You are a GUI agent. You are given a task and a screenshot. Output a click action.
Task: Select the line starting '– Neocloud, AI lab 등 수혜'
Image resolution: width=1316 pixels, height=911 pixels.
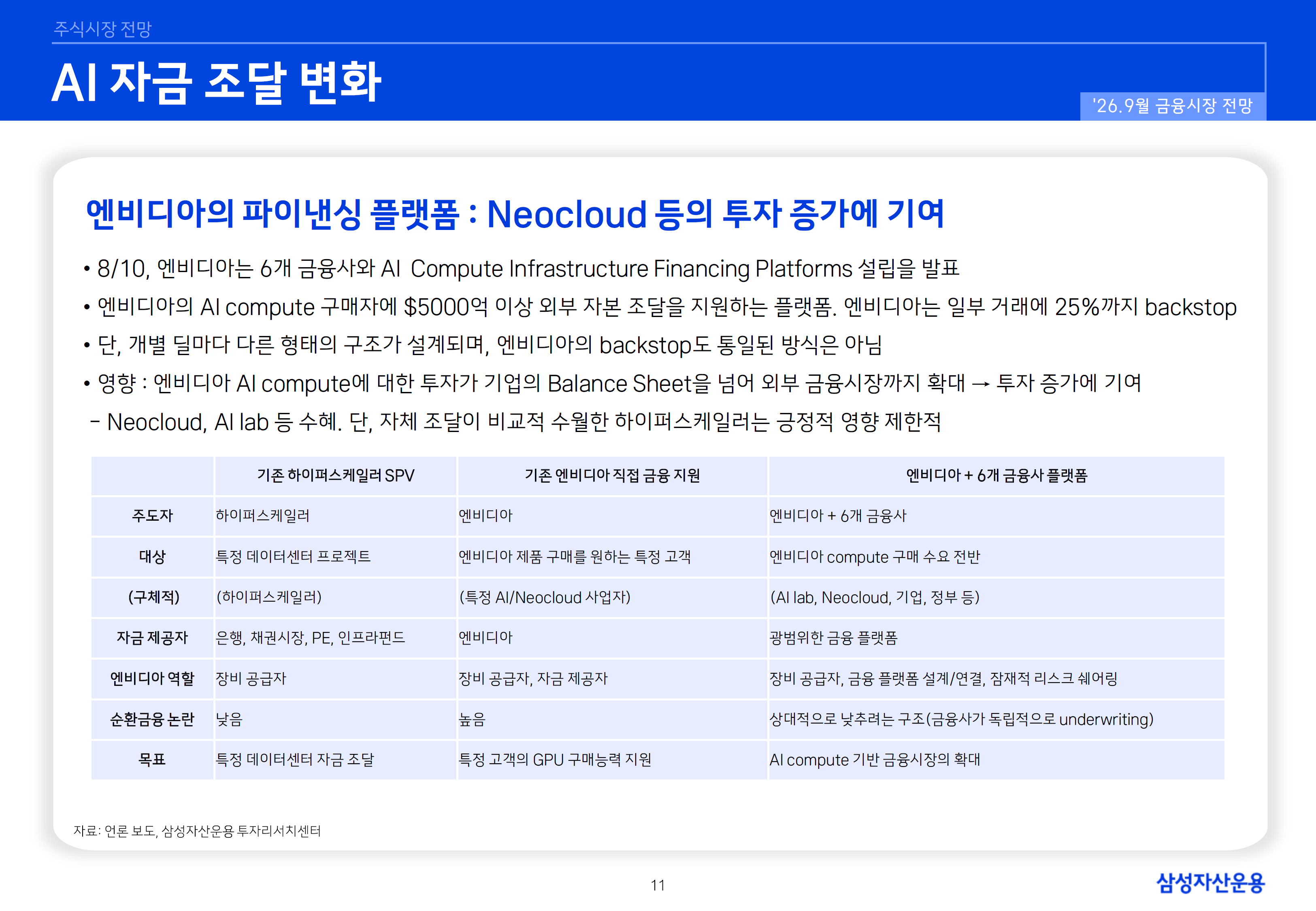click(515, 422)
